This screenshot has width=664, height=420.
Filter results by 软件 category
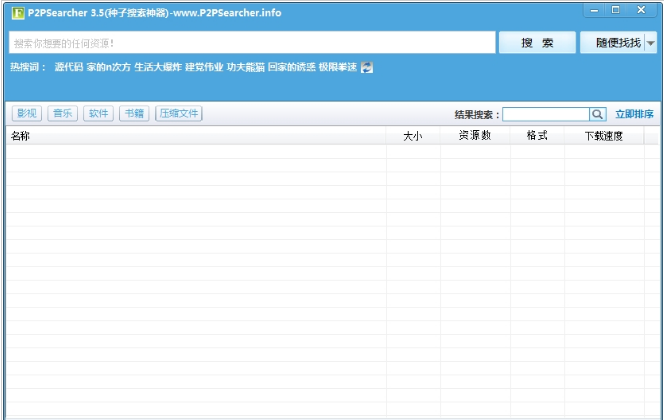coord(98,113)
